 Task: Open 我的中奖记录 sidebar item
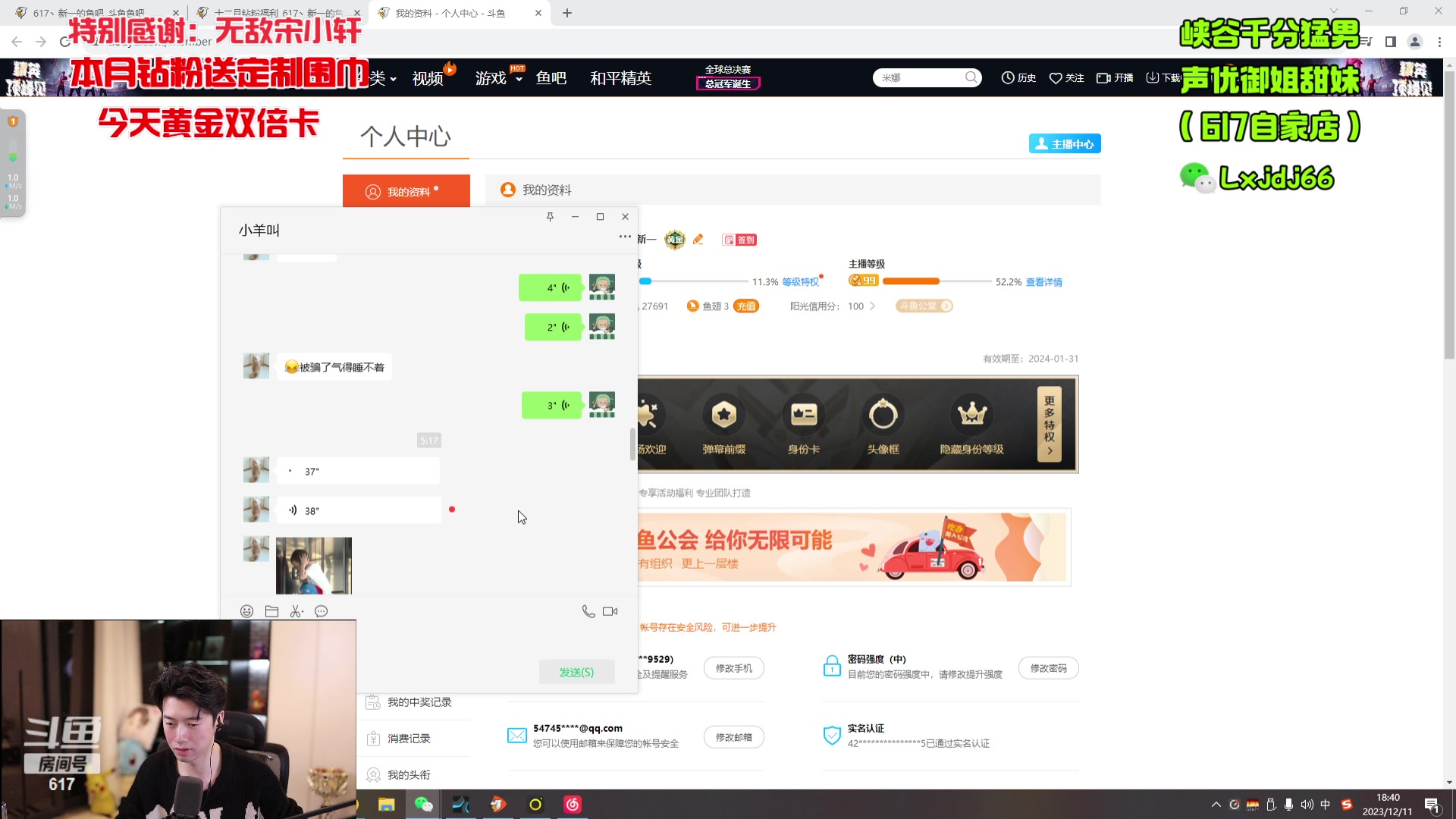pyautogui.click(x=419, y=702)
